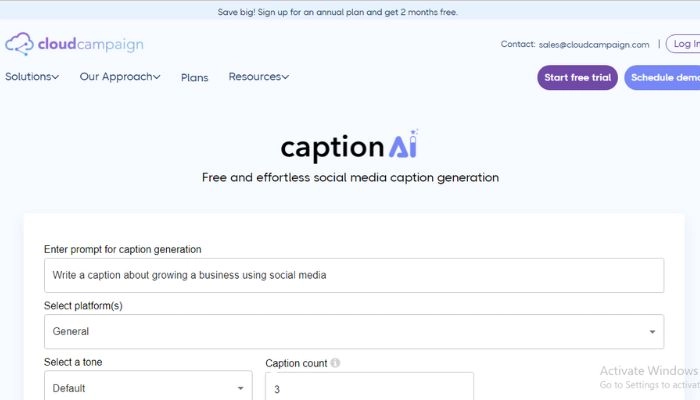Click the annual plan promo banner
The width and height of the screenshot is (700, 400).
point(338,12)
